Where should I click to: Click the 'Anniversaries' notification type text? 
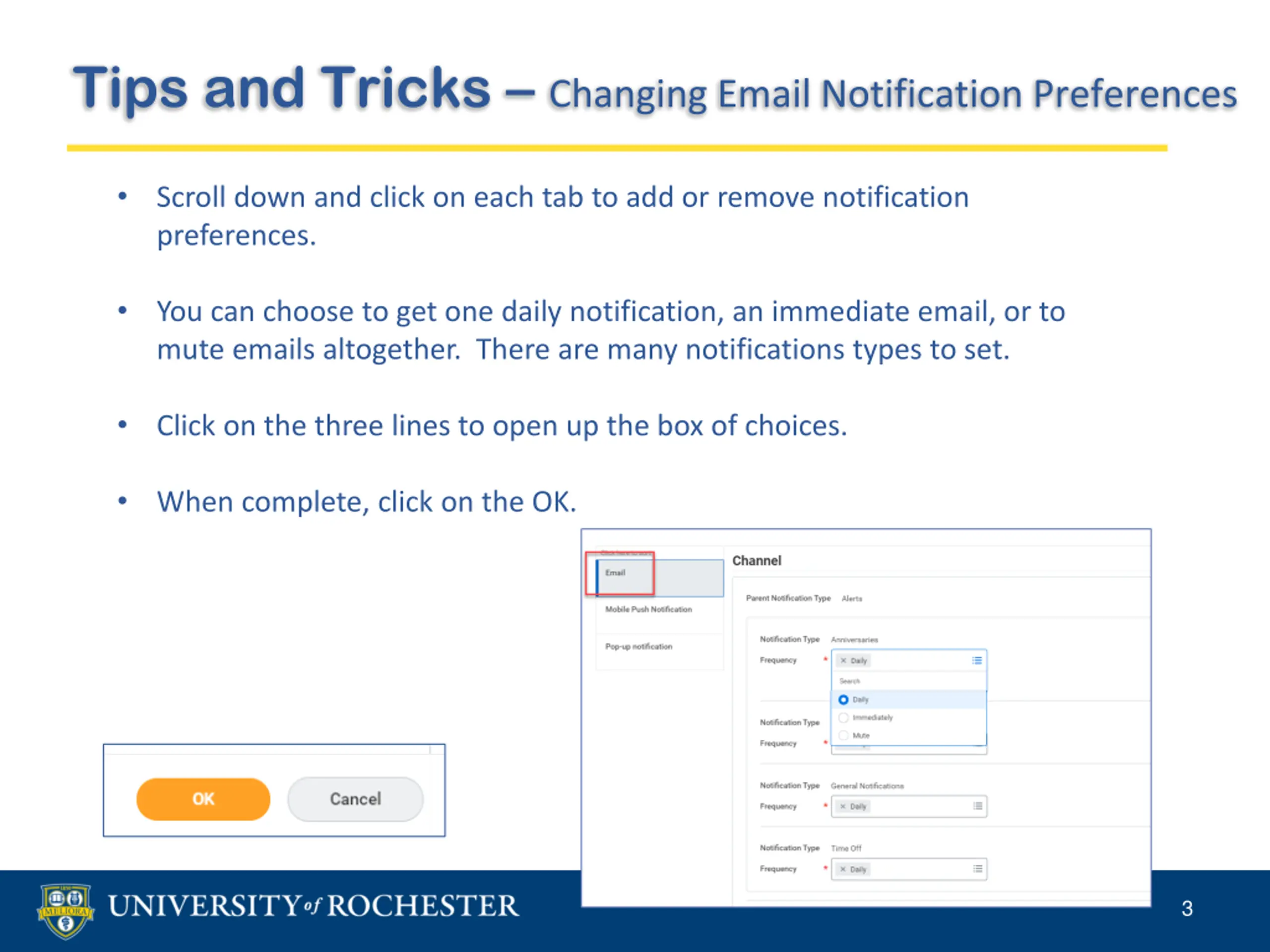(854, 639)
